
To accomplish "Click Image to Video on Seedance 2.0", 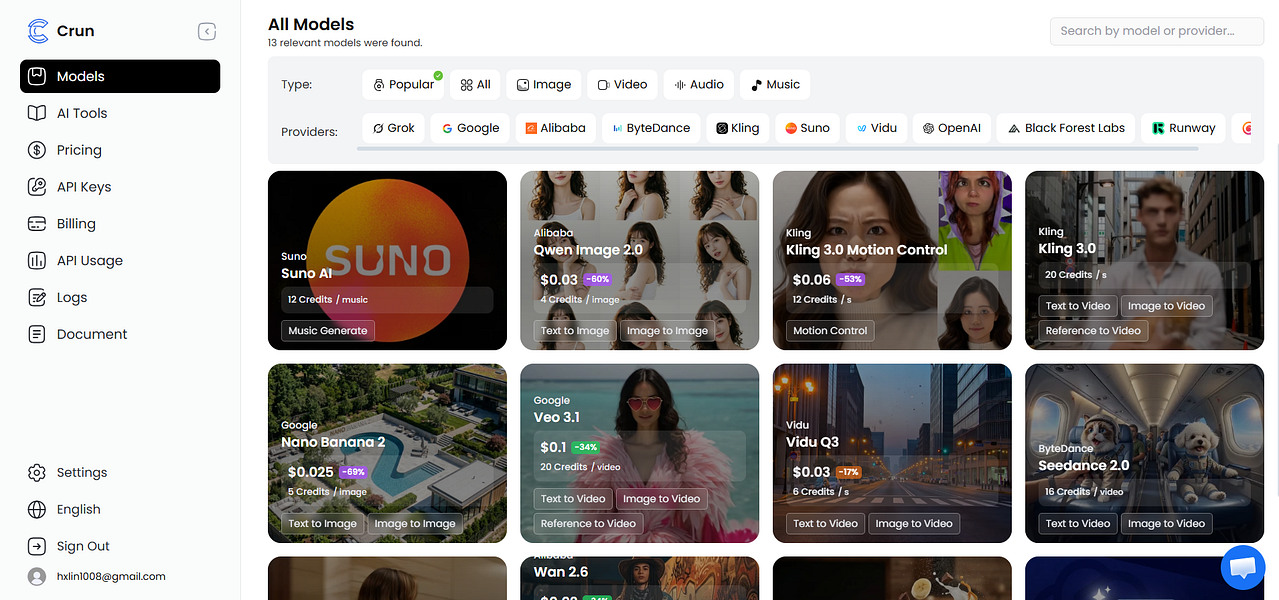I will point(1166,523).
